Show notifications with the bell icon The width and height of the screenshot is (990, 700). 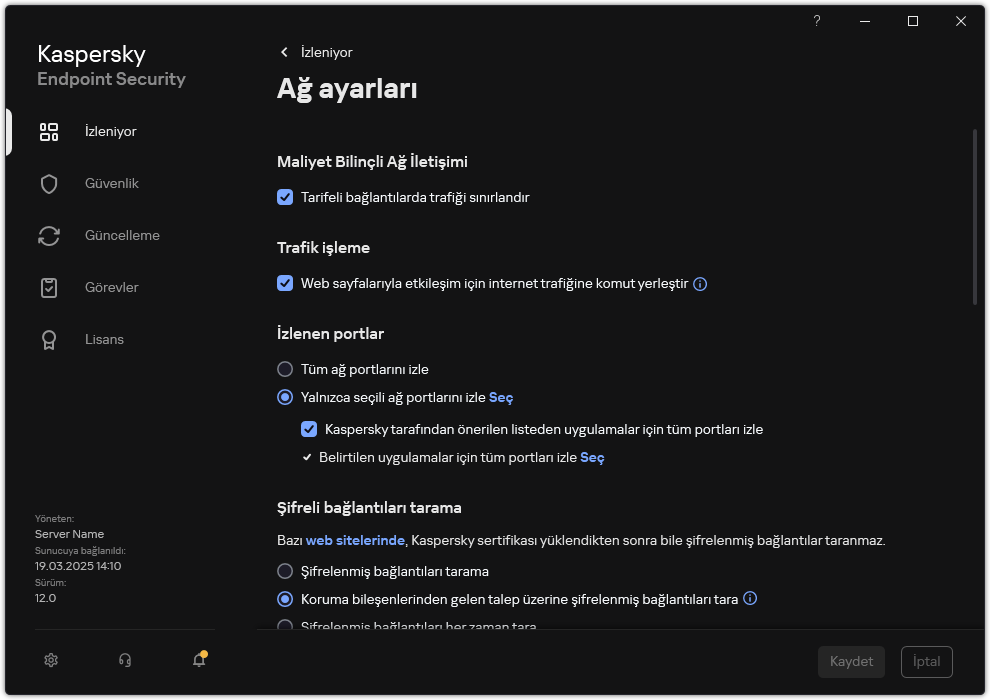tap(199, 660)
